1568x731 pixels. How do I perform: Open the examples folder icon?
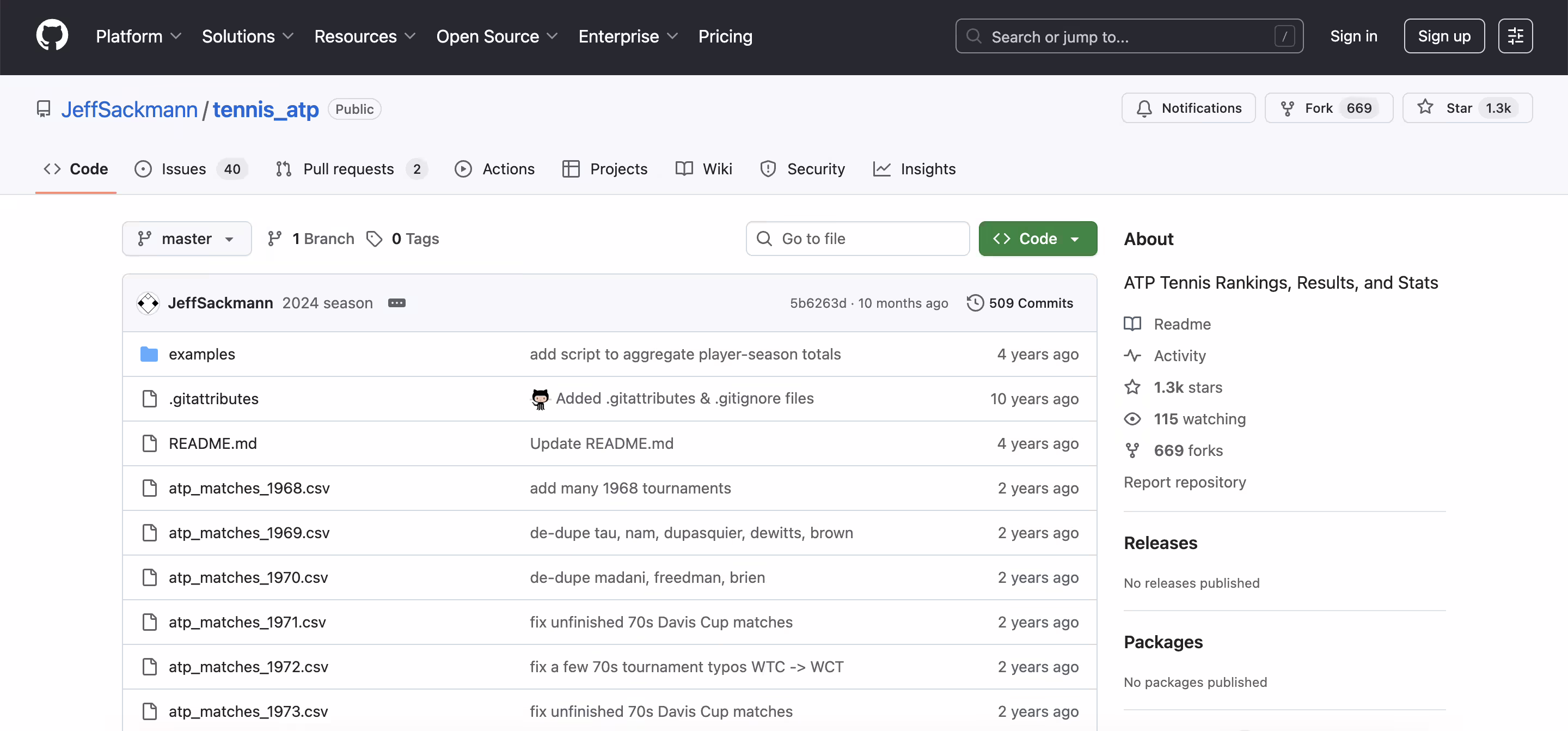(149, 354)
